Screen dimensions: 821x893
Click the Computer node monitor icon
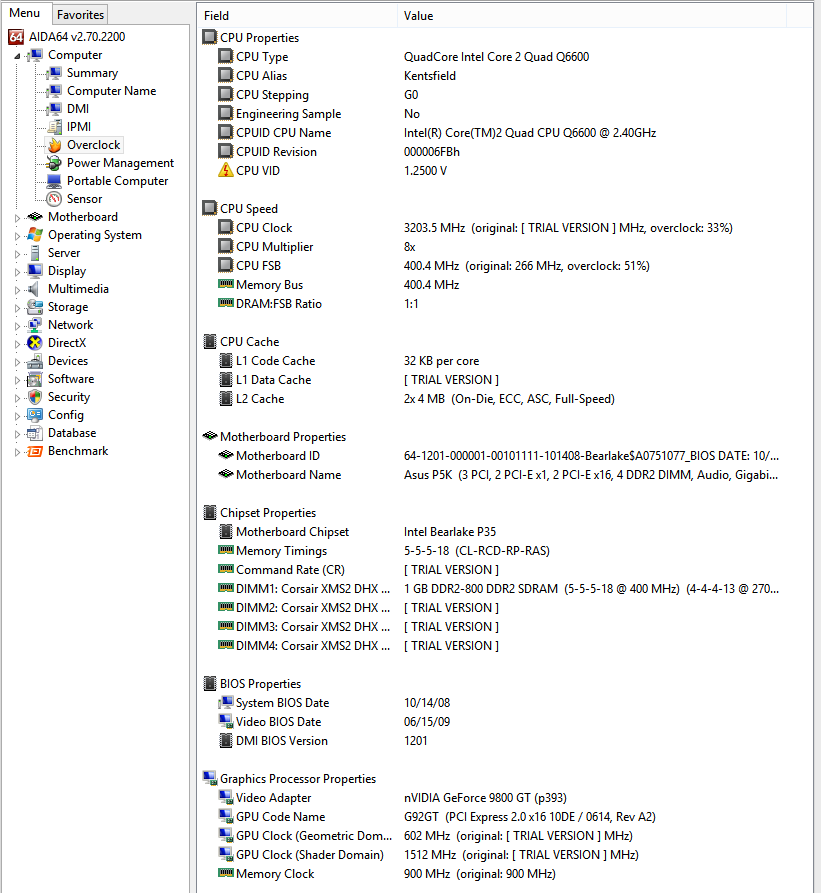point(36,55)
